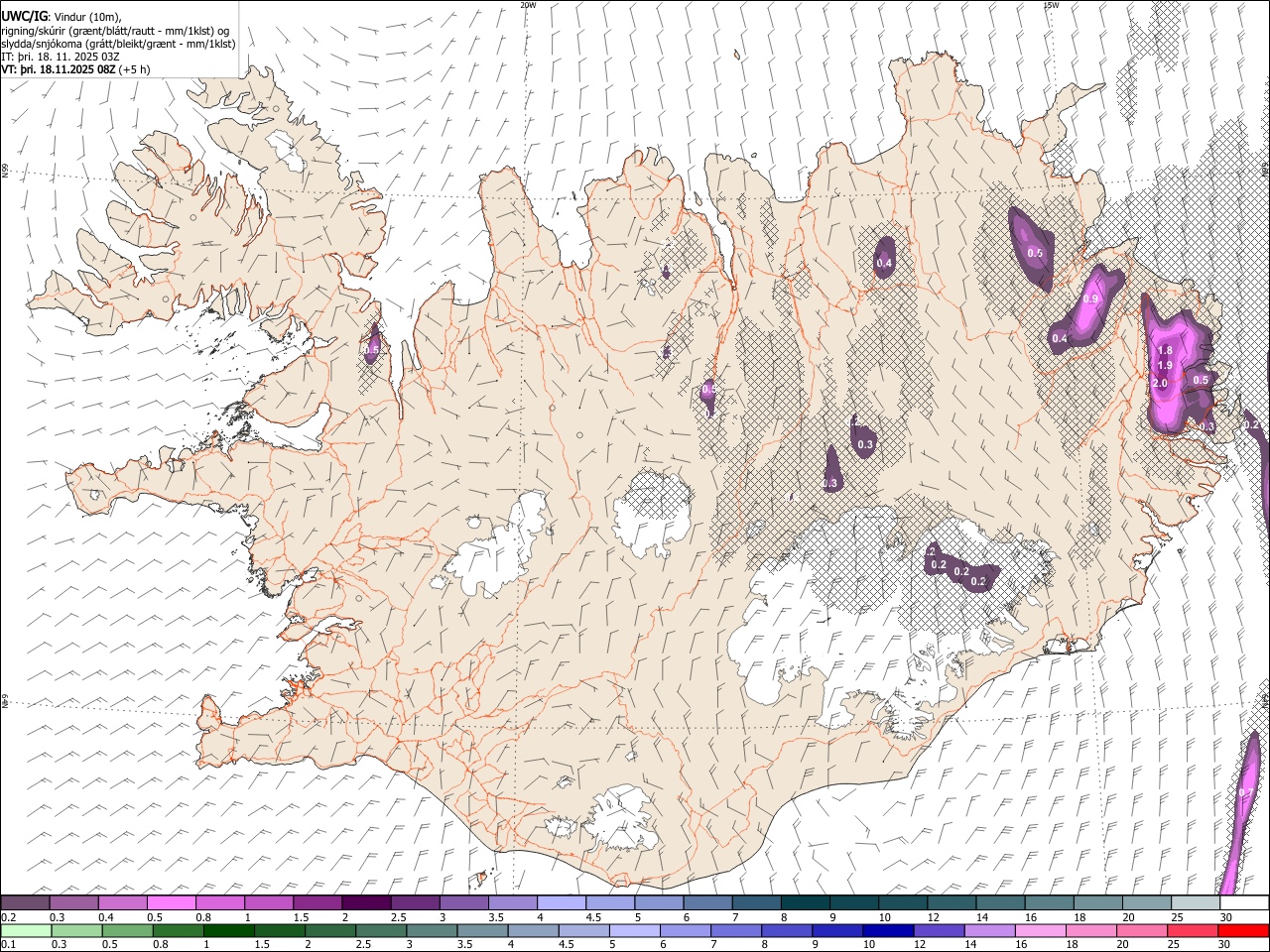The height and width of the screenshot is (952, 1270).
Task: Click the '1.9' precipitation value on the map
Action: point(1165,366)
